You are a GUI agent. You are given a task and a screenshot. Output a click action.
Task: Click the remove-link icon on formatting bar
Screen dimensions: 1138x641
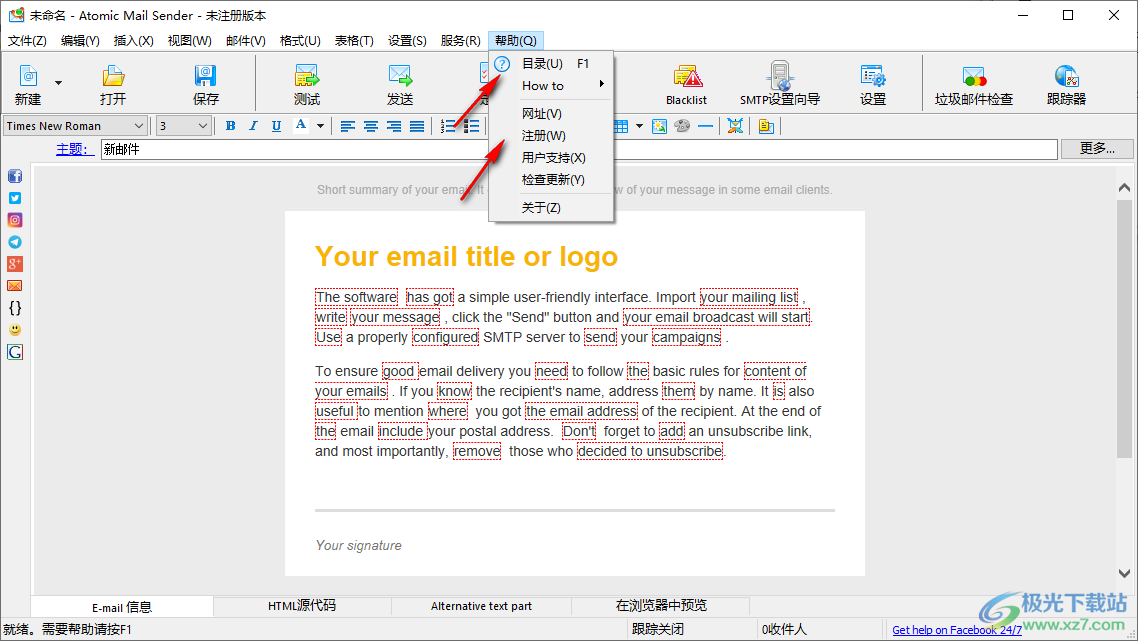[x=735, y=126]
